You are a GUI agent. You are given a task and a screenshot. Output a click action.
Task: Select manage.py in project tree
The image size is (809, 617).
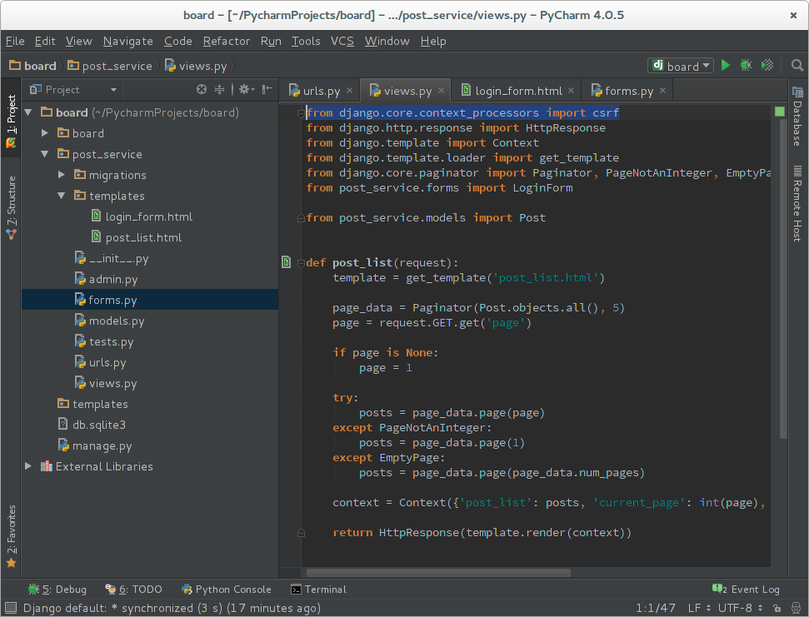pyautogui.click(x=150, y=445)
